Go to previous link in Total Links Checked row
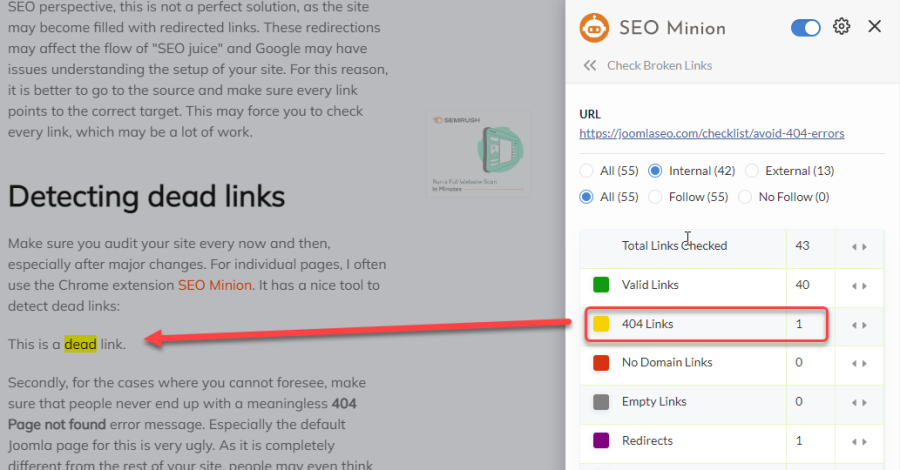 pos(854,247)
